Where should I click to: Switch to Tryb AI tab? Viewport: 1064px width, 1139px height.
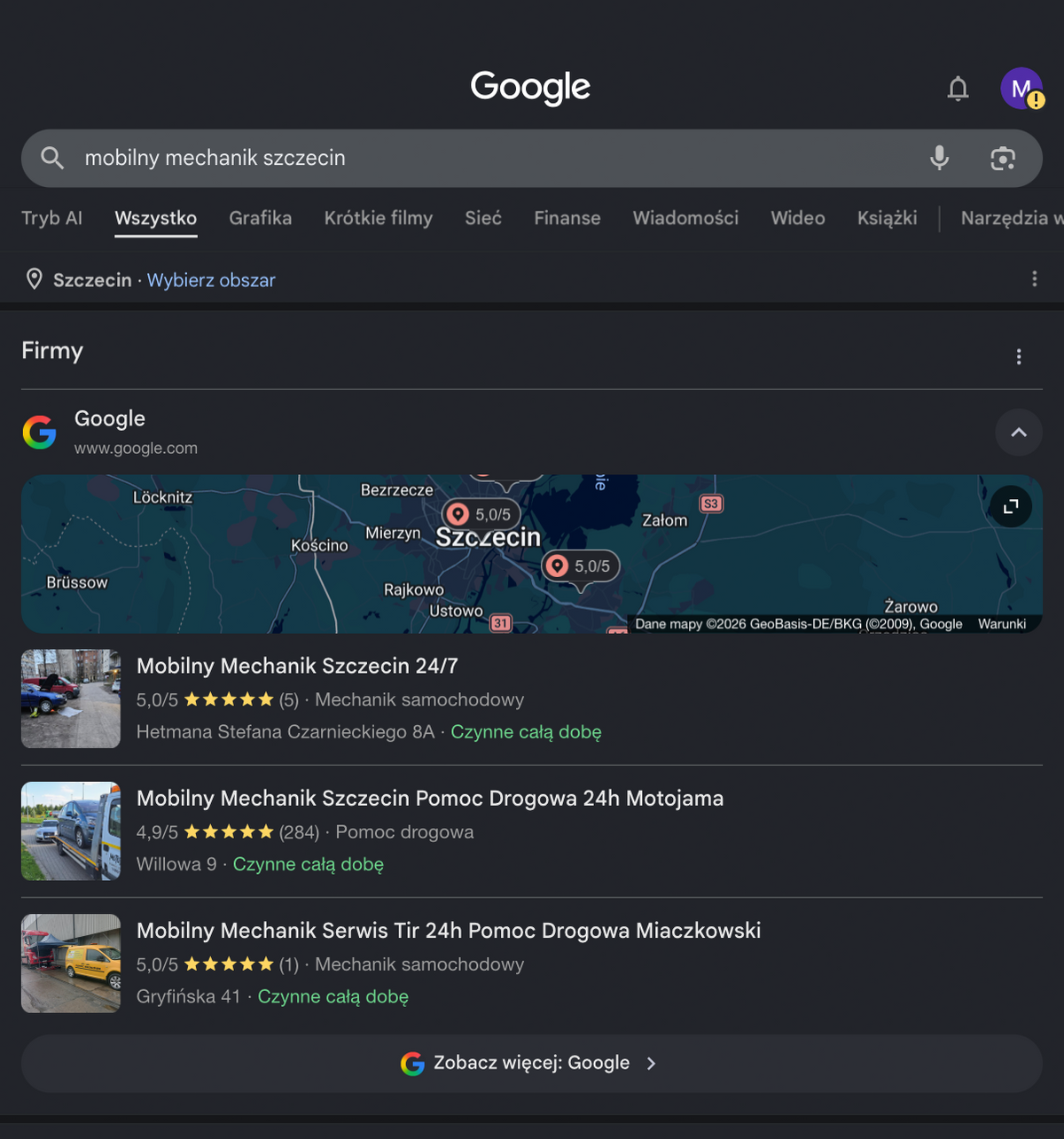point(51,218)
